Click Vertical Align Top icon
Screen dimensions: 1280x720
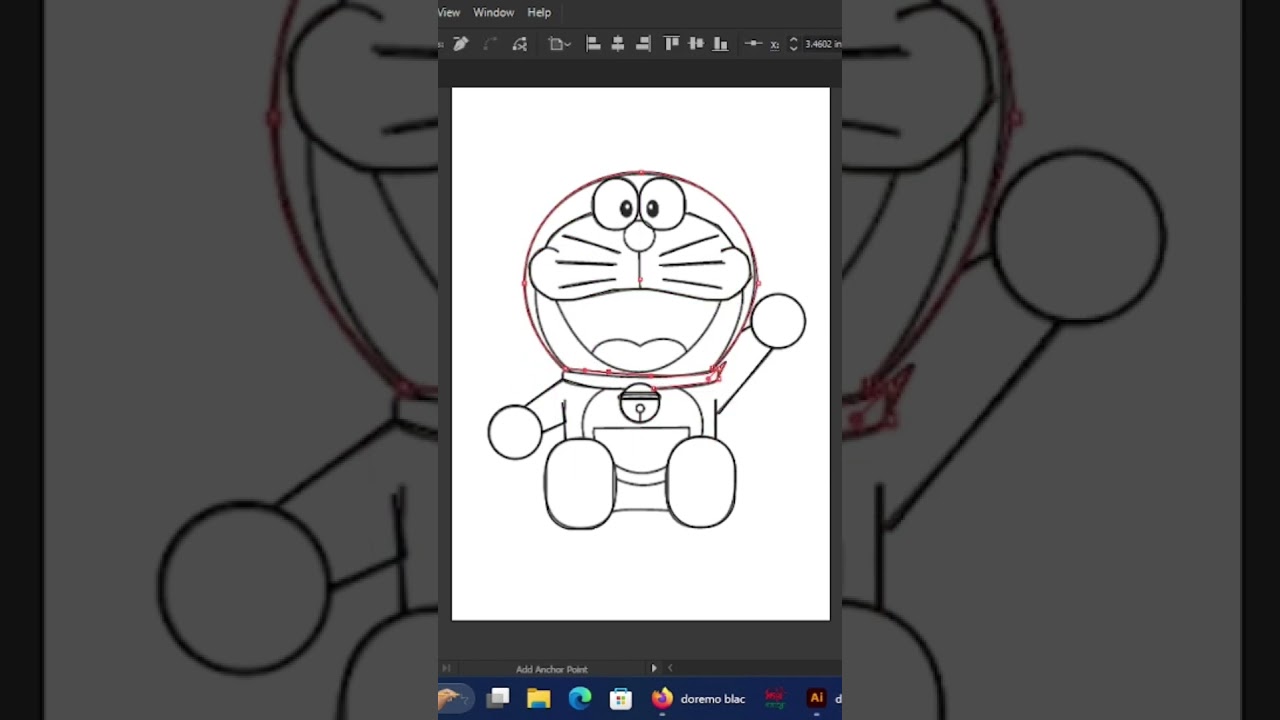tap(671, 44)
